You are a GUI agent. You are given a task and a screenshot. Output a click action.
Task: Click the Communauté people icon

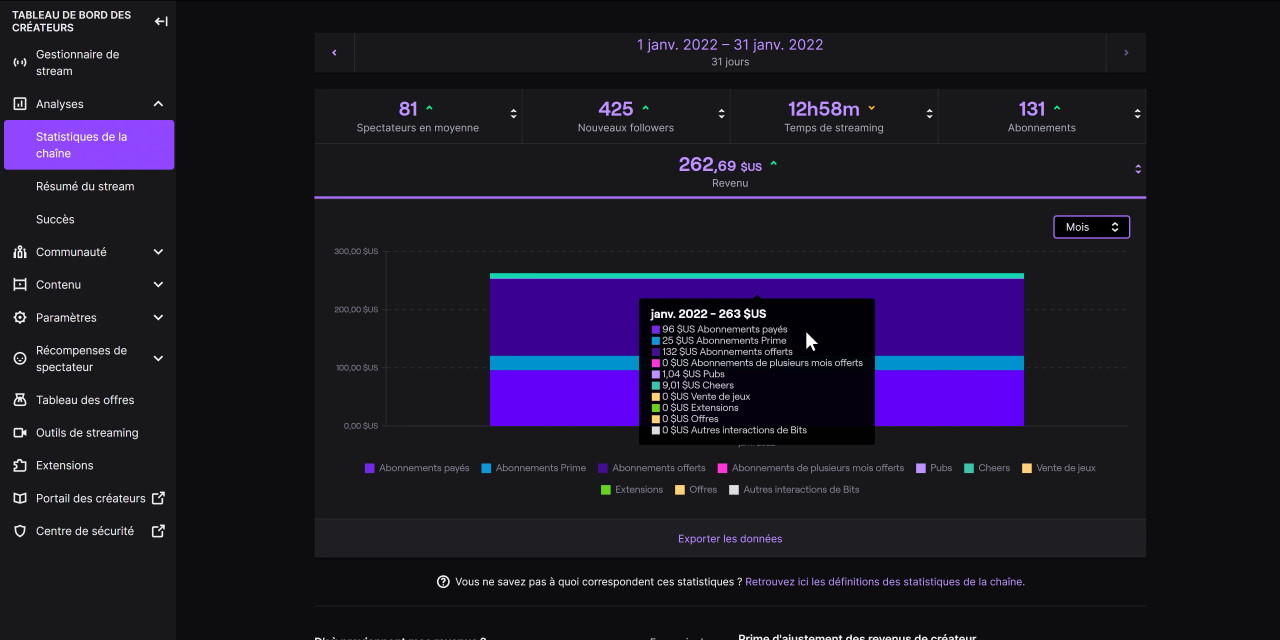(x=19, y=252)
